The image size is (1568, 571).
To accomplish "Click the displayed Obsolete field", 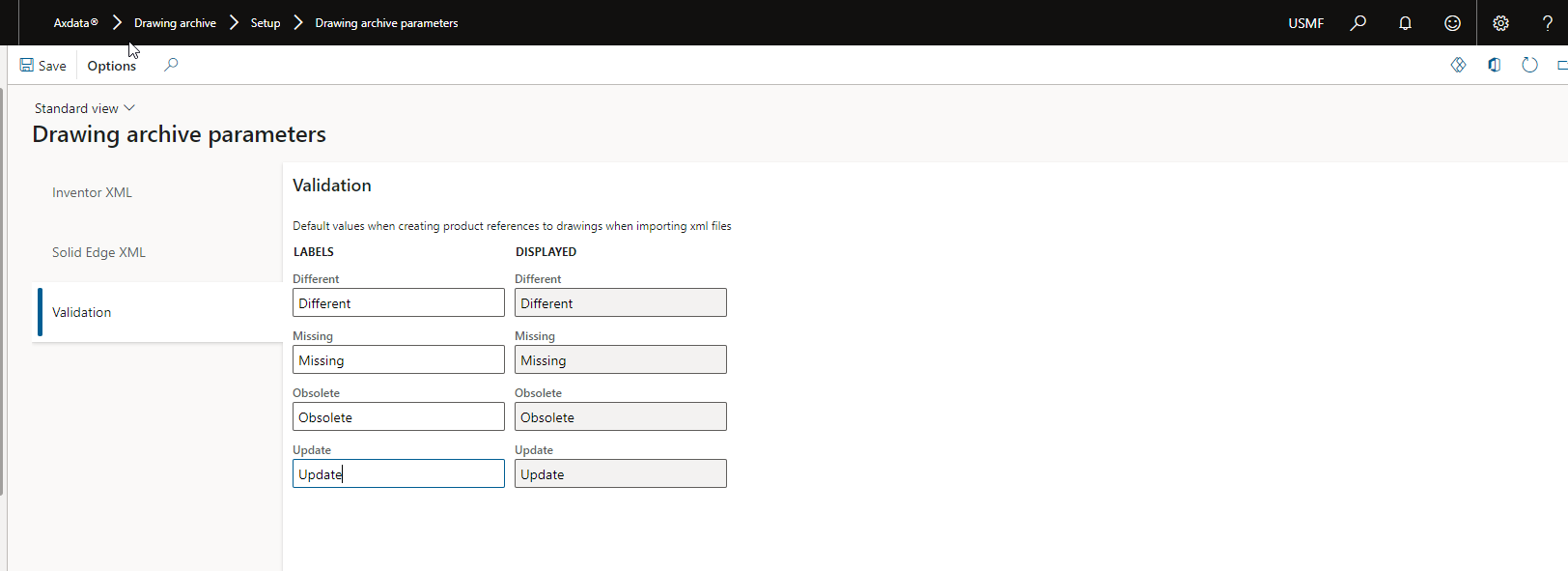I will 621,416.
